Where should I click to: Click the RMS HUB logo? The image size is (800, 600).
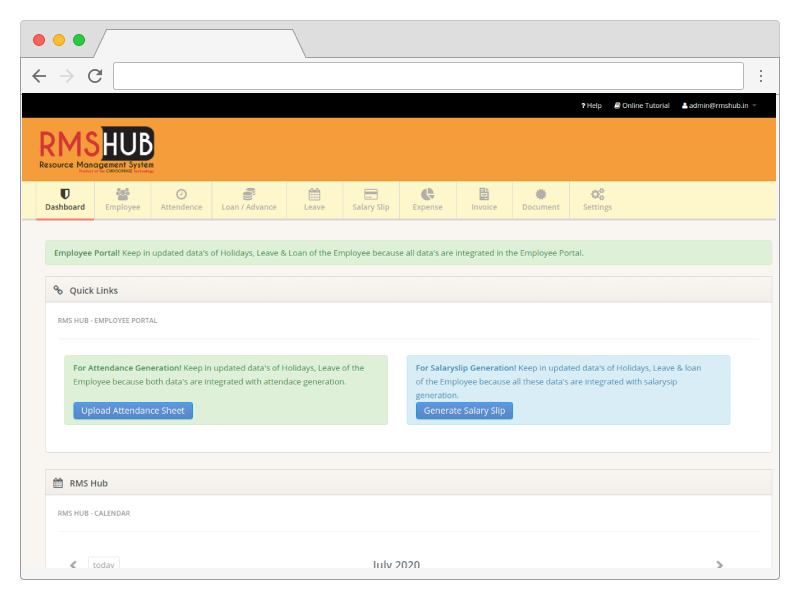(x=96, y=150)
